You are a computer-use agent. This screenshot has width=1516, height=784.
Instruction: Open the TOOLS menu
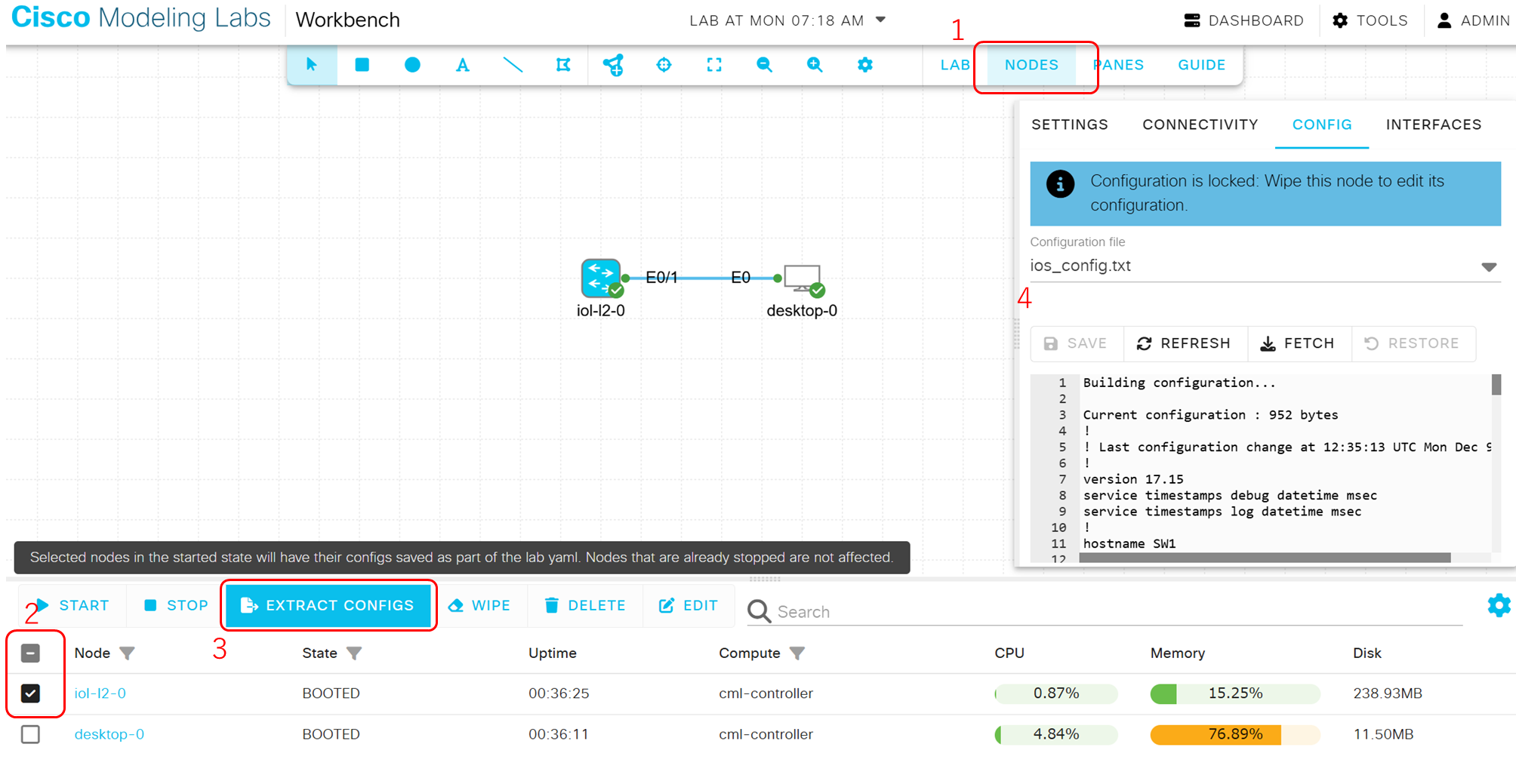1370,20
